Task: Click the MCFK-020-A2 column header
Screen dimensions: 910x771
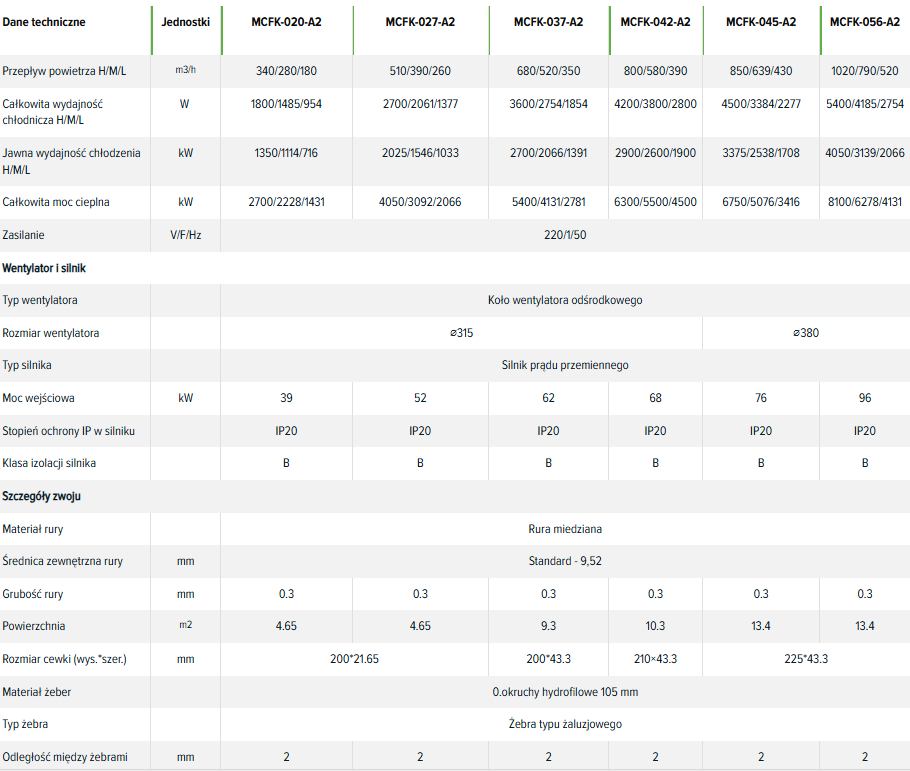Action: [x=286, y=21]
